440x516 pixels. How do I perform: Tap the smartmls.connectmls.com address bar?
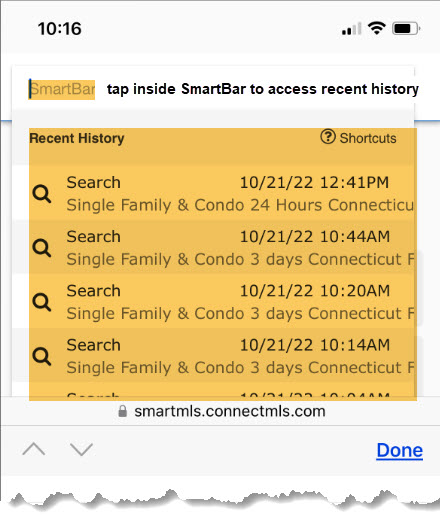222,411
